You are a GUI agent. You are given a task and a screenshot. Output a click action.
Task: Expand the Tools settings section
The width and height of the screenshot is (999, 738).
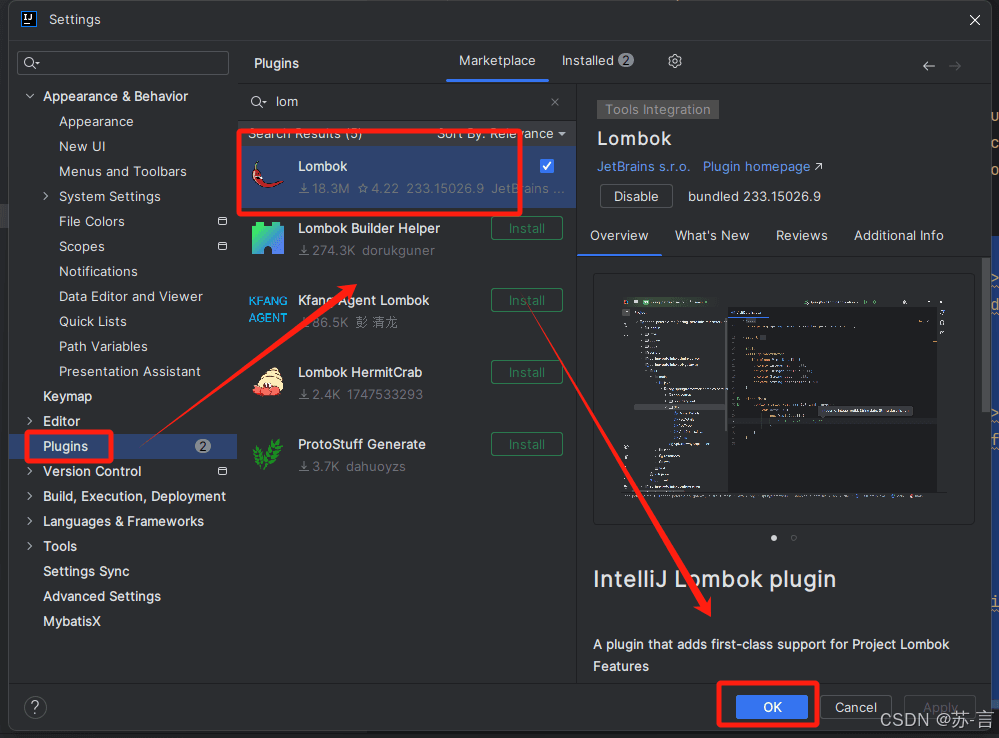(30, 546)
